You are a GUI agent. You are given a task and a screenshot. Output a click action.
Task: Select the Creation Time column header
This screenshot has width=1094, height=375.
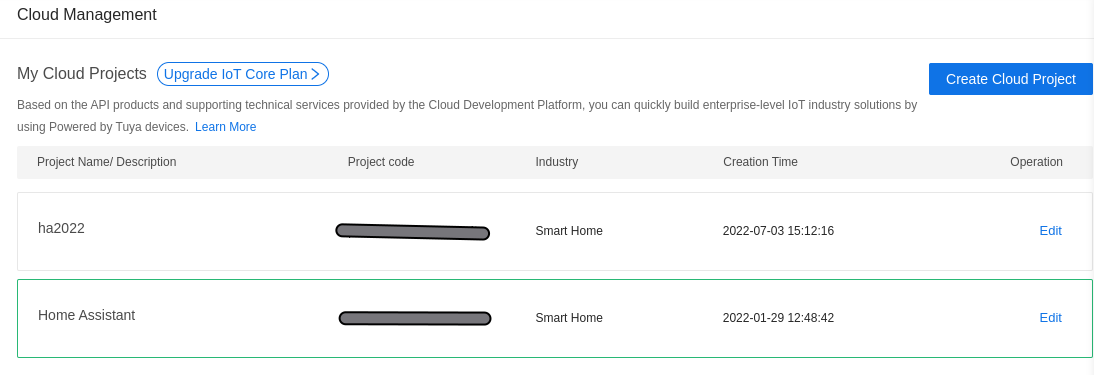(760, 162)
